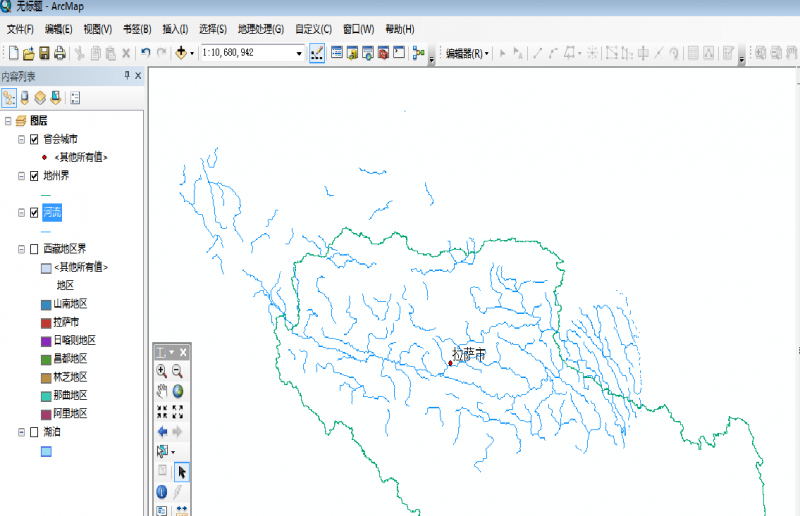Uncheck the 河流 layer checkbox
This screenshot has height=516, width=800.
point(34,213)
